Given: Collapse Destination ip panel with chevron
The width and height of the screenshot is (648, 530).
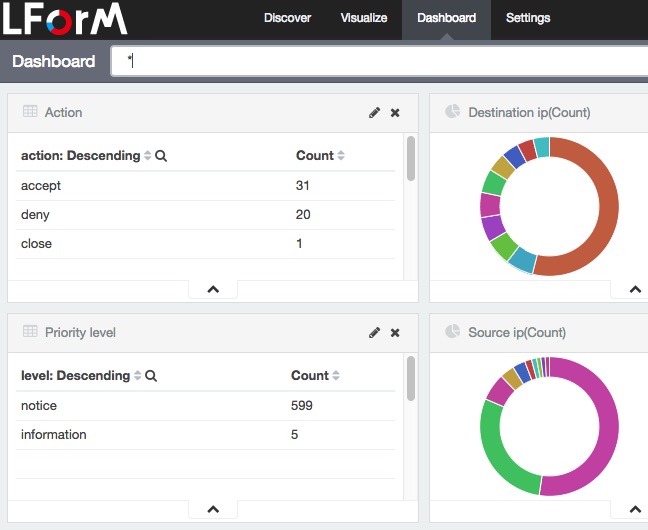Looking at the screenshot, I should (x=635, y=289).
